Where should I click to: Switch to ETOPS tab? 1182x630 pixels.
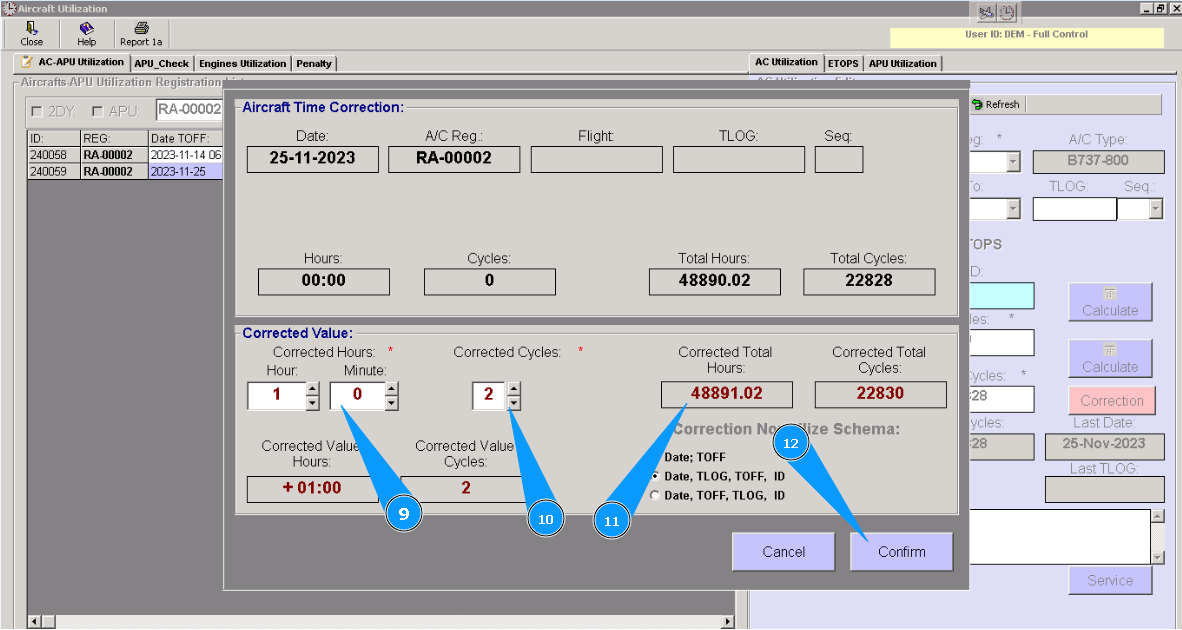tap(843, 64)
